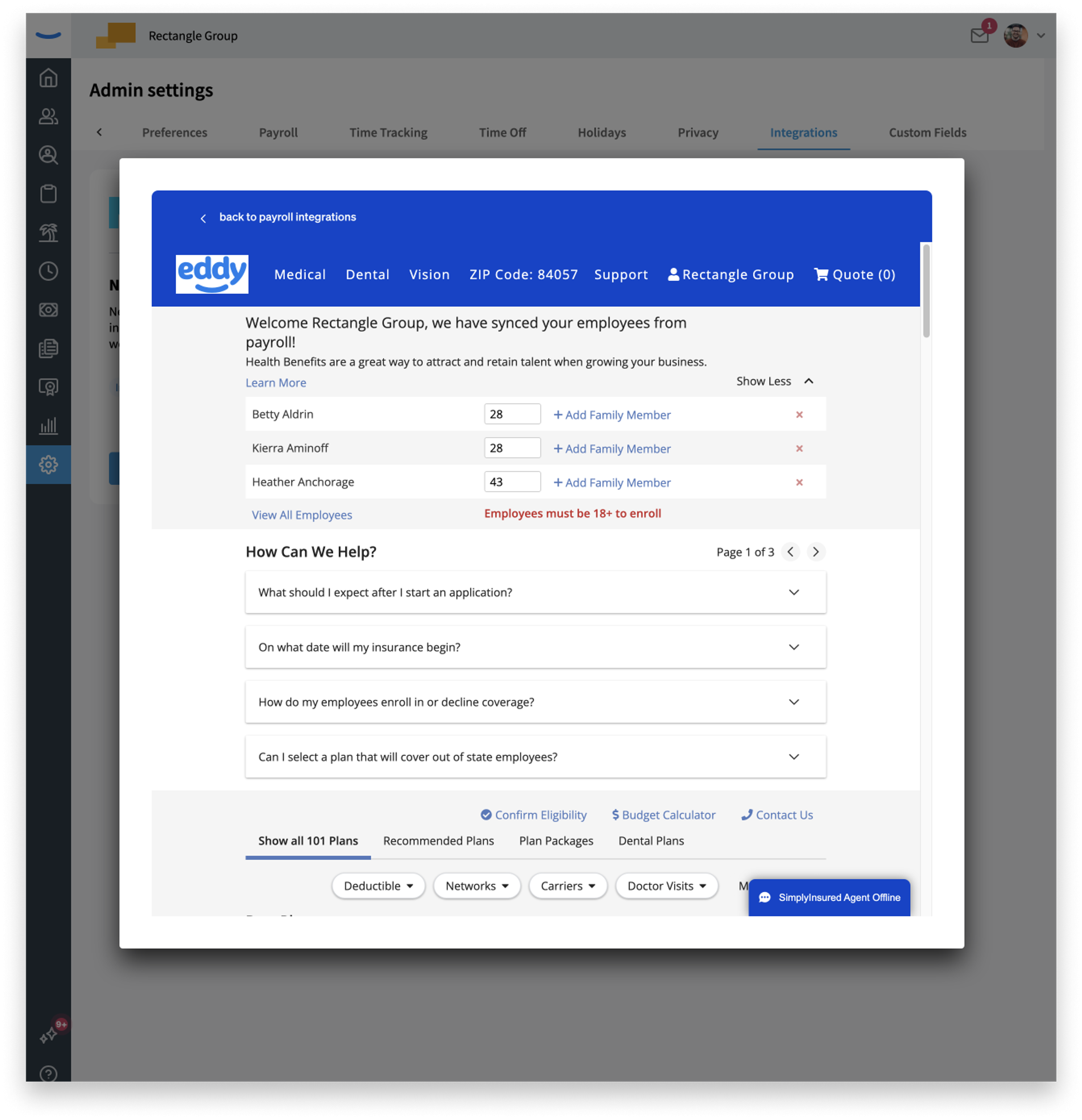Open the Carriers filter dropdown
This screenshot has height=1120, width=1082.
(x=567, y=886)
